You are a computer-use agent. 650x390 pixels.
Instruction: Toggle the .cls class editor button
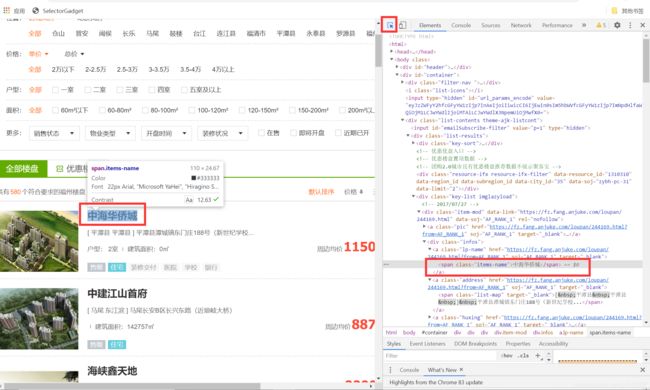click(x=524, y=356)
